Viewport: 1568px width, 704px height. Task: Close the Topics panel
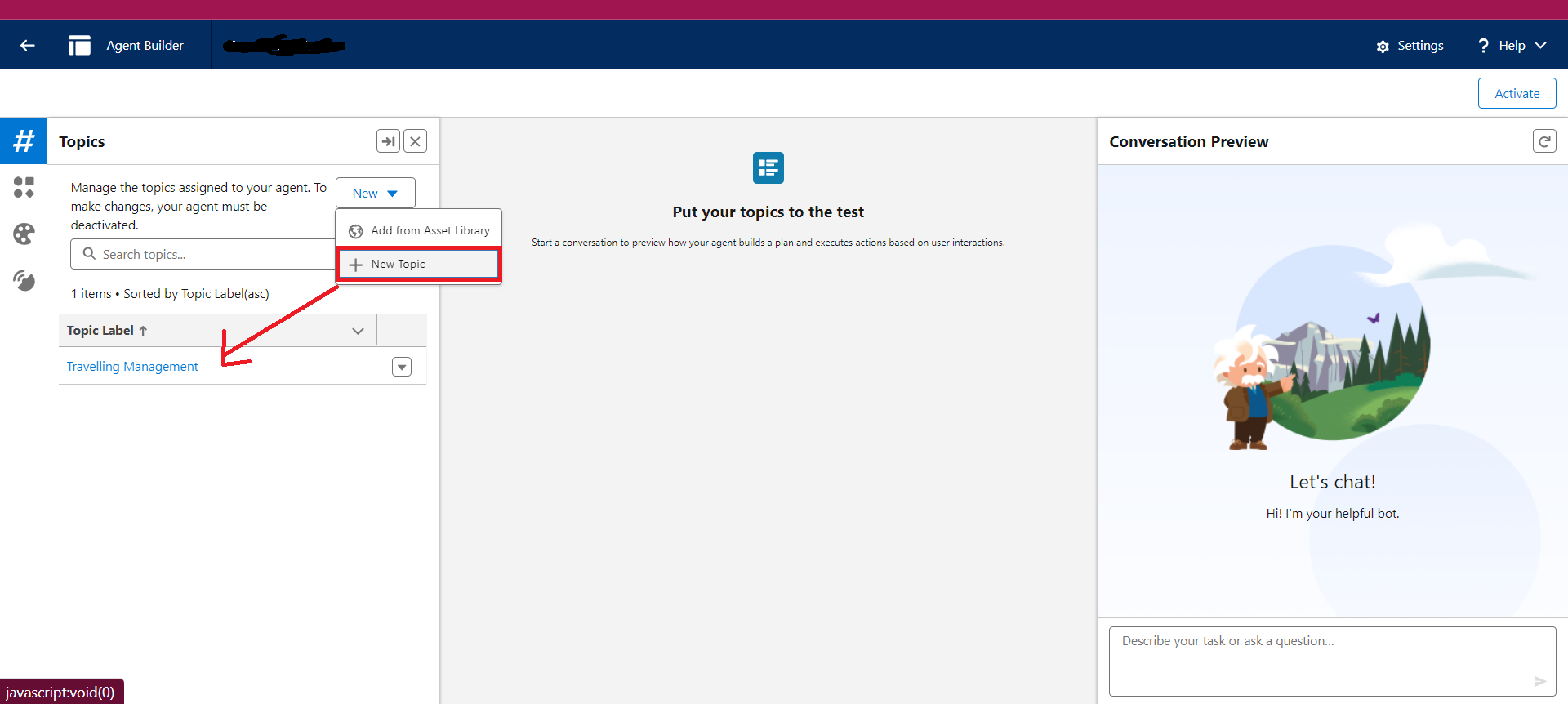[x=415, y=141]
